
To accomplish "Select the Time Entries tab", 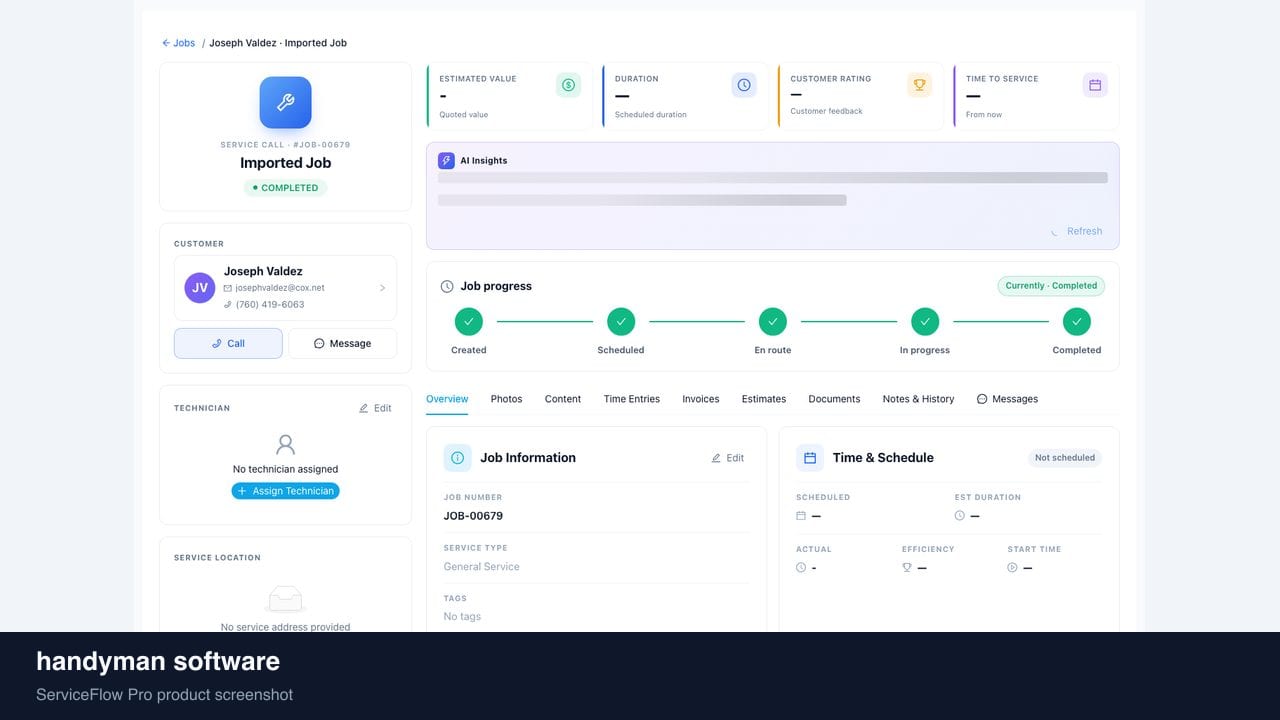I will point(632,399).
